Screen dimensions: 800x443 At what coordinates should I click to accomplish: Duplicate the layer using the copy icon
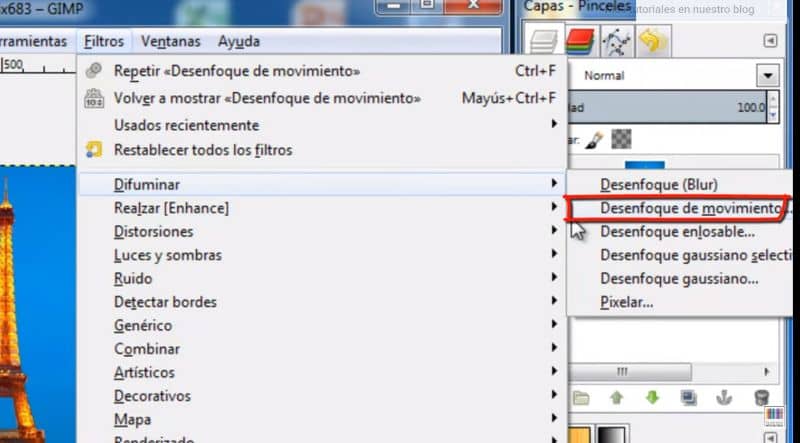[x=689, y=398]
